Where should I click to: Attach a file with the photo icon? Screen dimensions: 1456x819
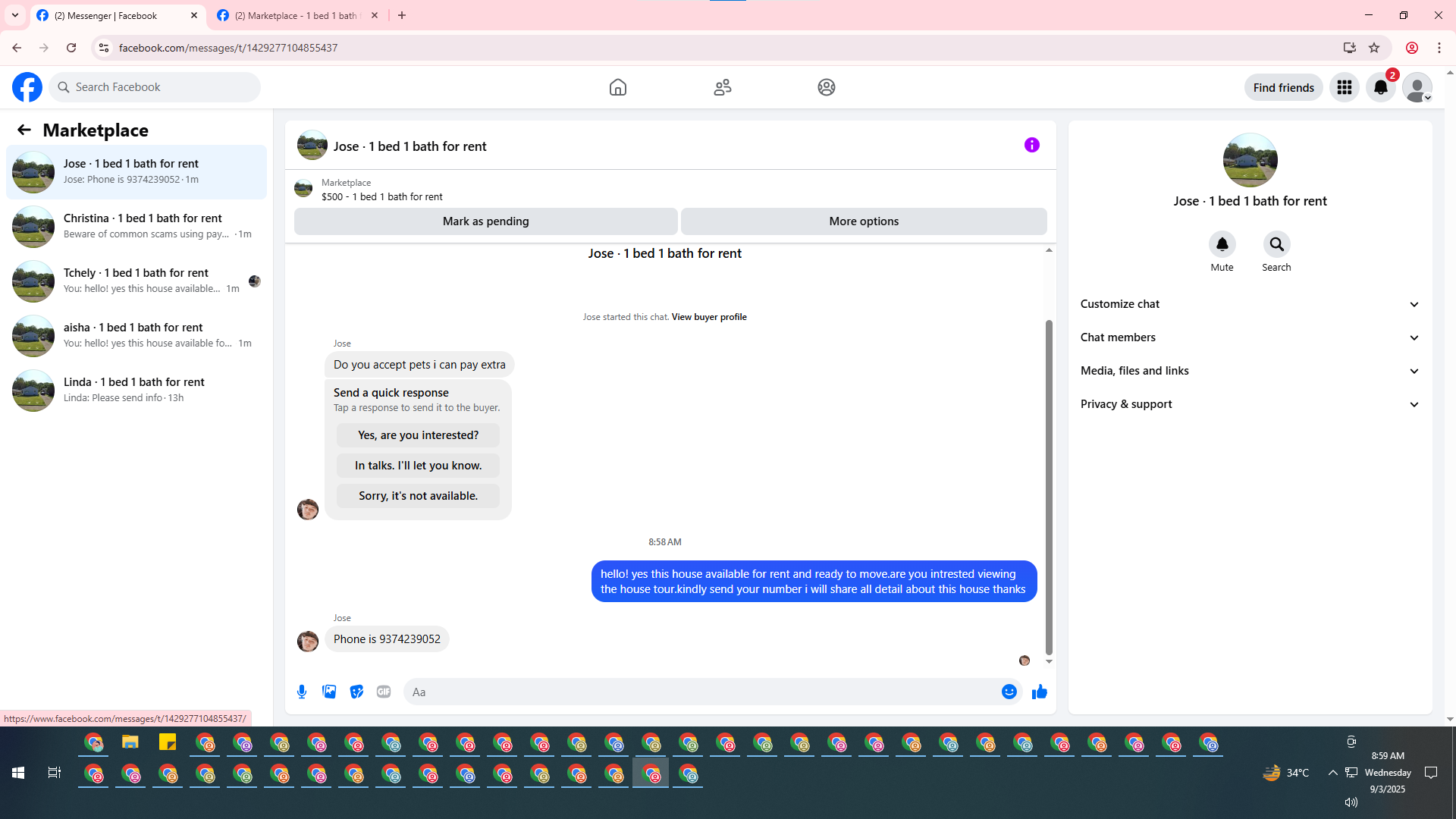click(x=329, y=692)
